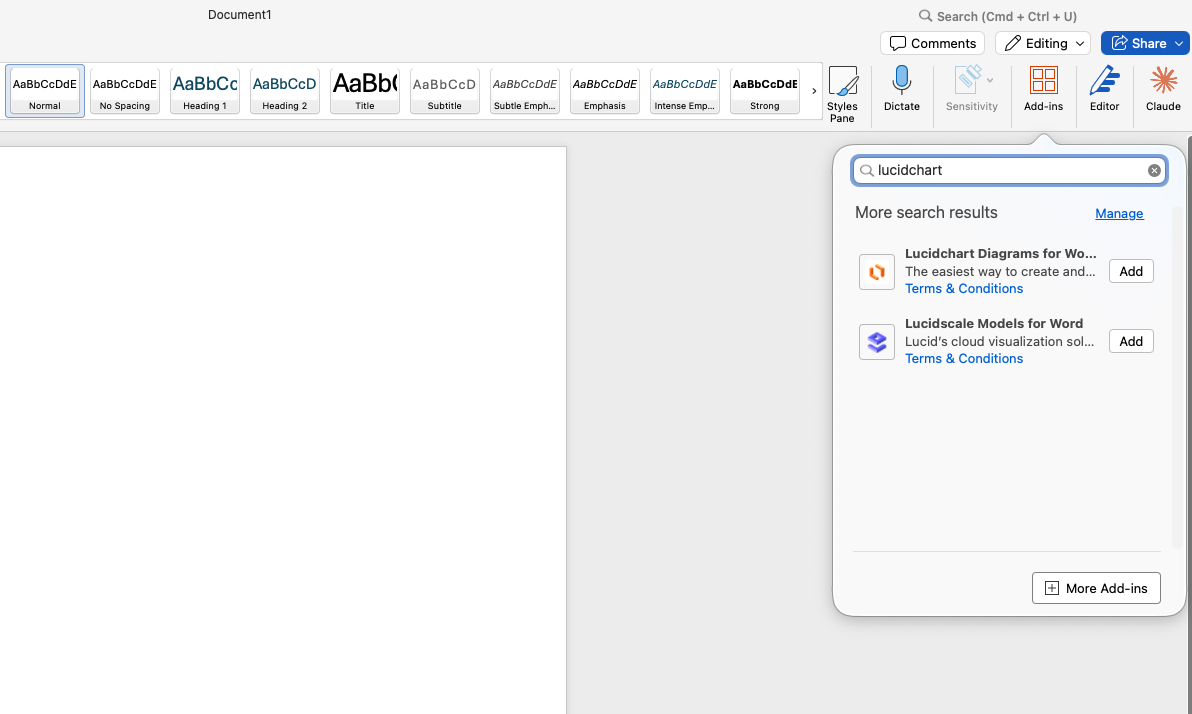Screen dimensions: 1192x714
Task: Click the Add-ins ribbon button
Action: (1043, 89)
